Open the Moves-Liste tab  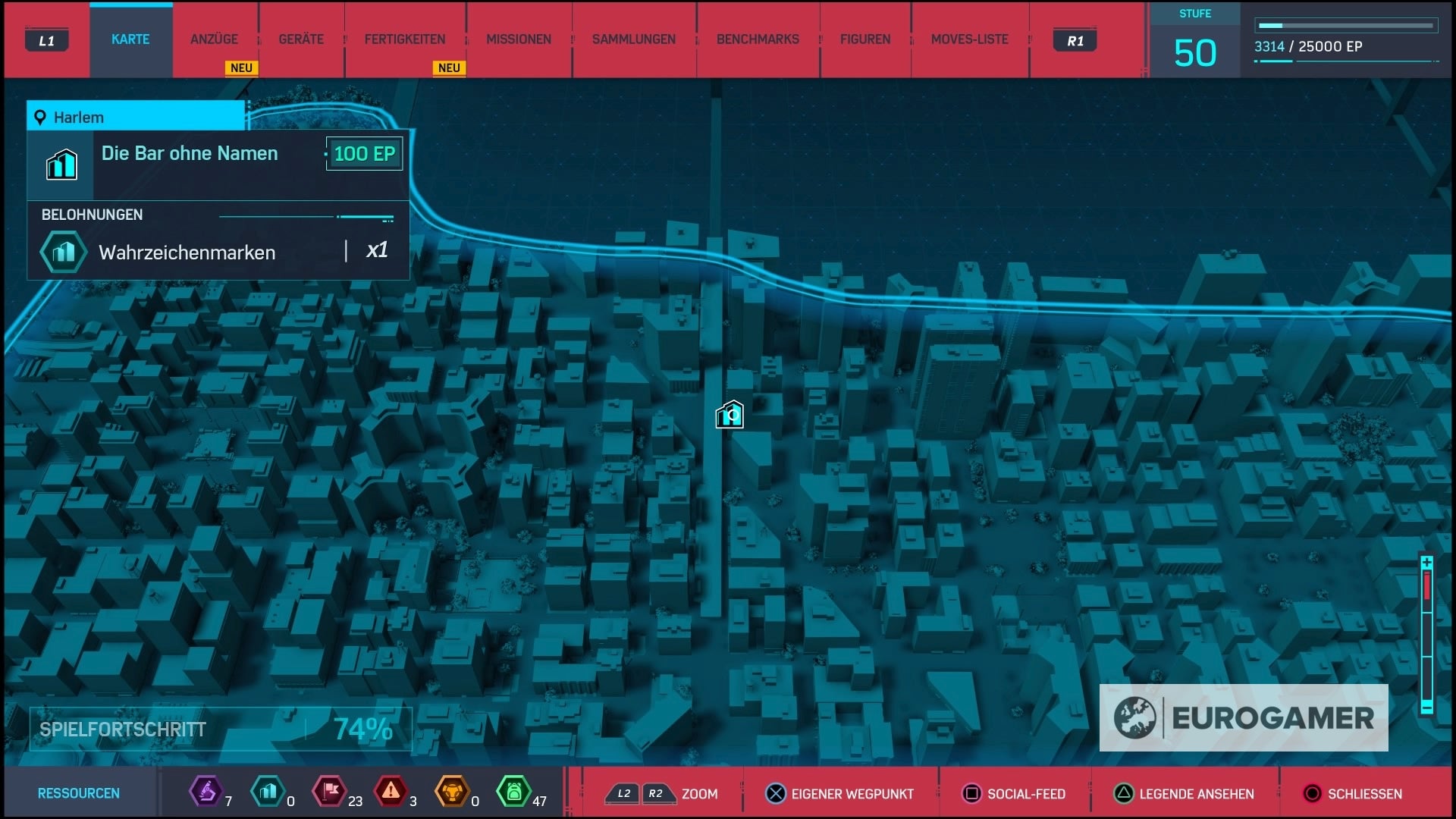point(970,39)
